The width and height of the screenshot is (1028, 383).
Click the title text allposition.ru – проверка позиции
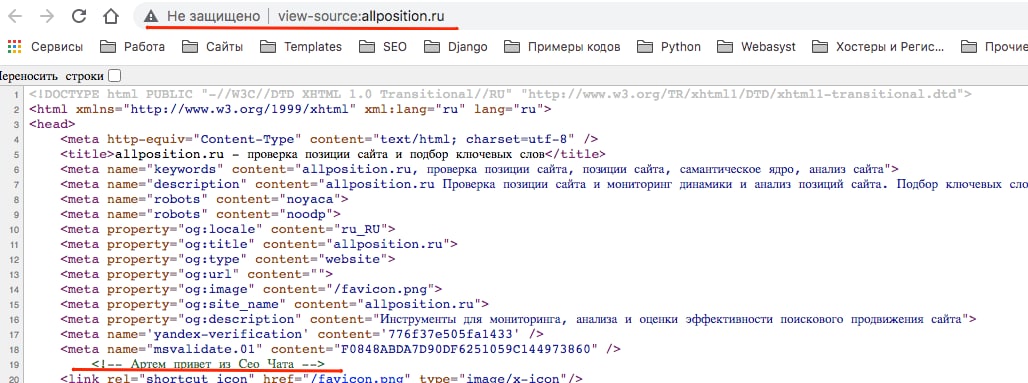click(330, 154)
